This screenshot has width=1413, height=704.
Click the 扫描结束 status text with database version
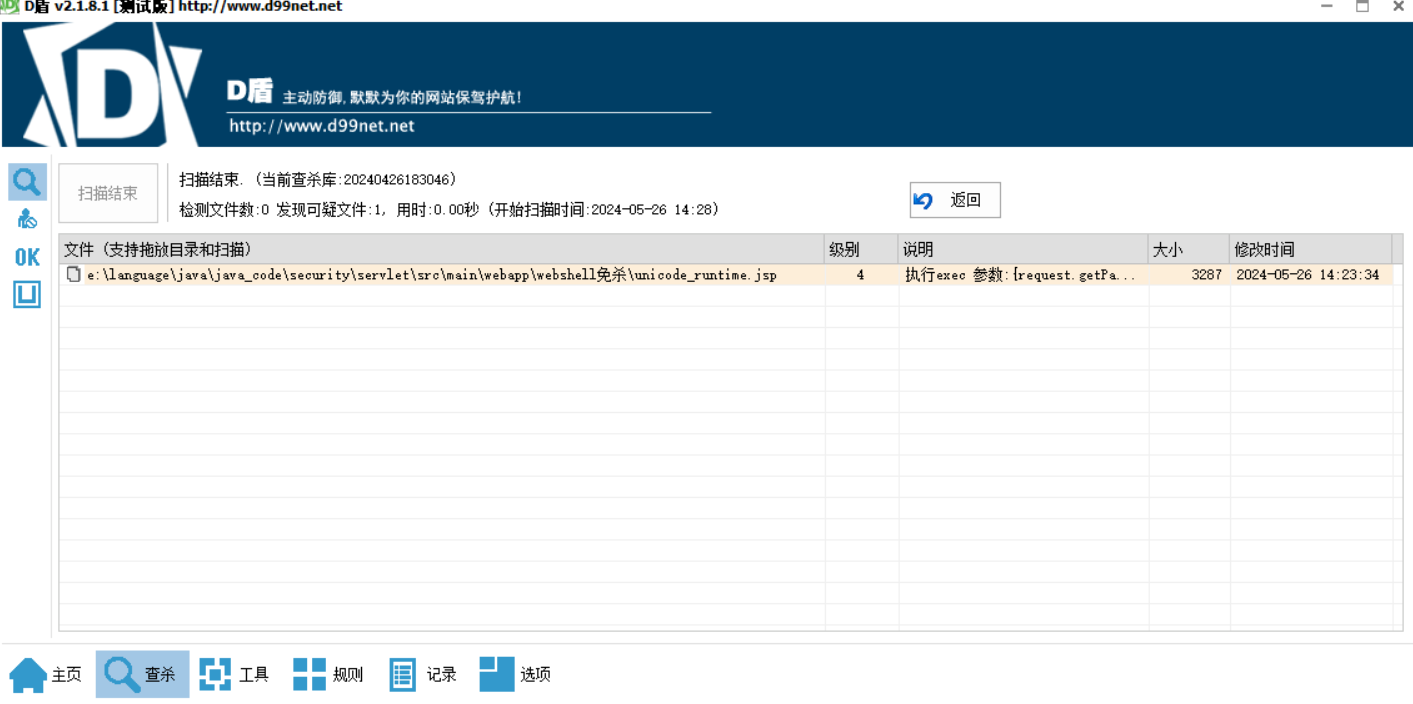[x=318, y=180]
